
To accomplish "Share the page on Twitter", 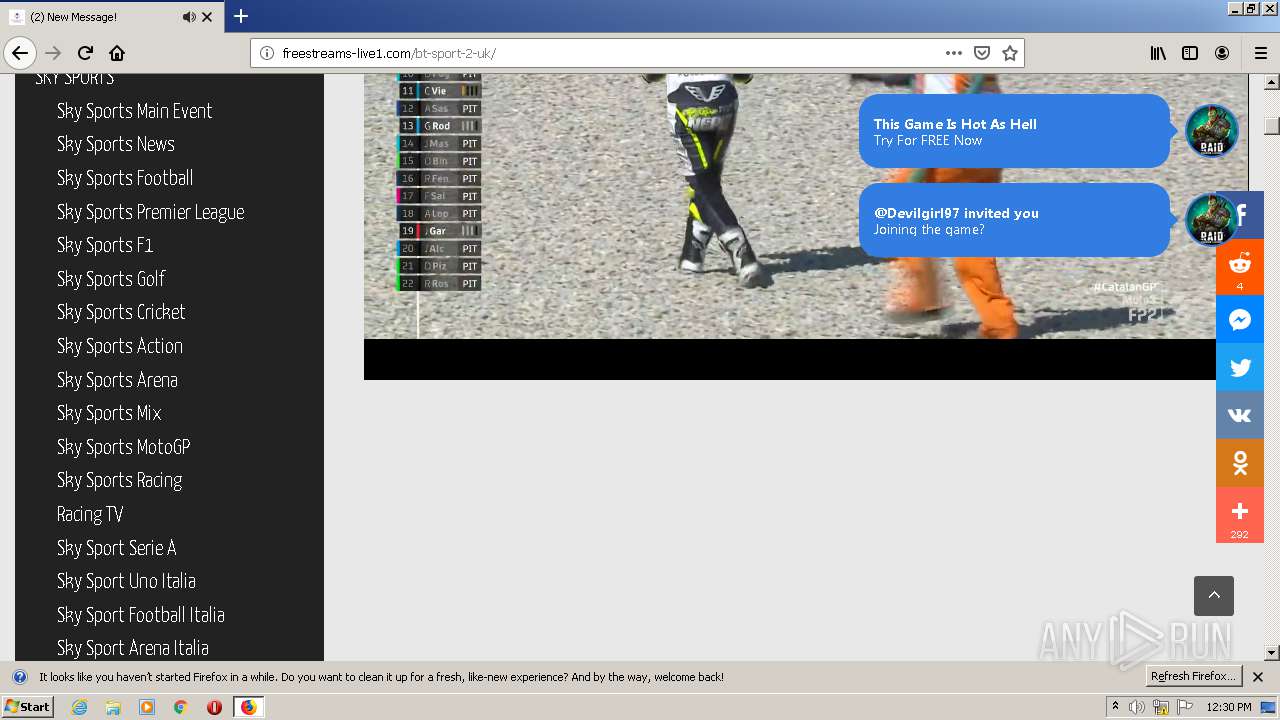I will click(1240, 367).
